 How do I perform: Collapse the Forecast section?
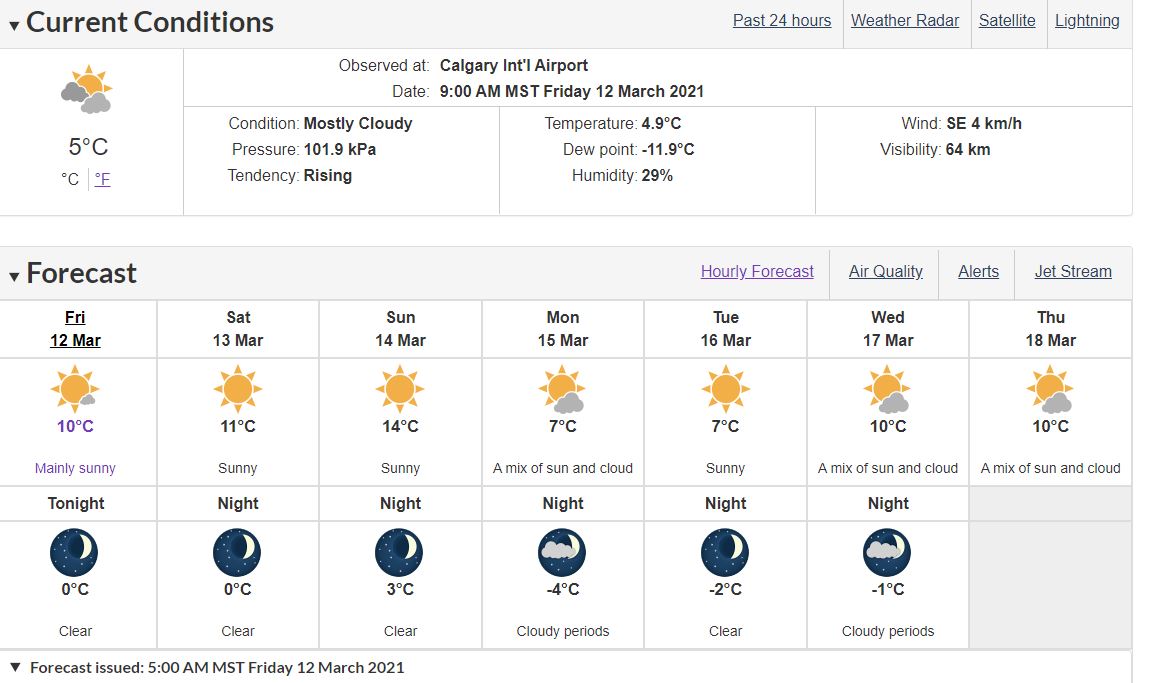14,276
